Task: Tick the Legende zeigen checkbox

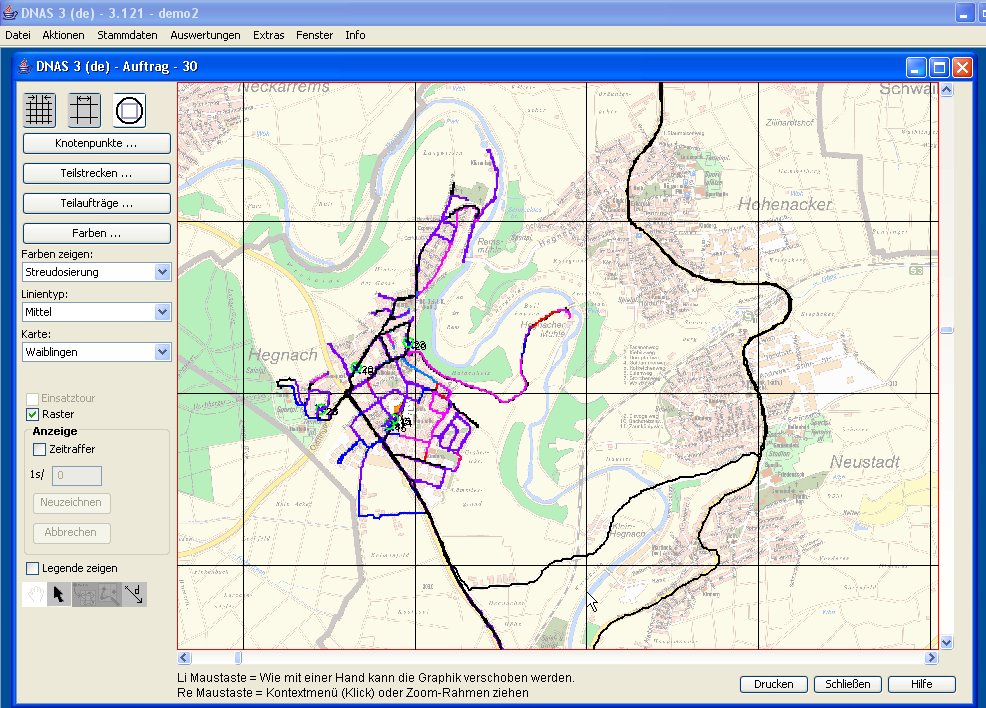Action: (x=33, y=568)
